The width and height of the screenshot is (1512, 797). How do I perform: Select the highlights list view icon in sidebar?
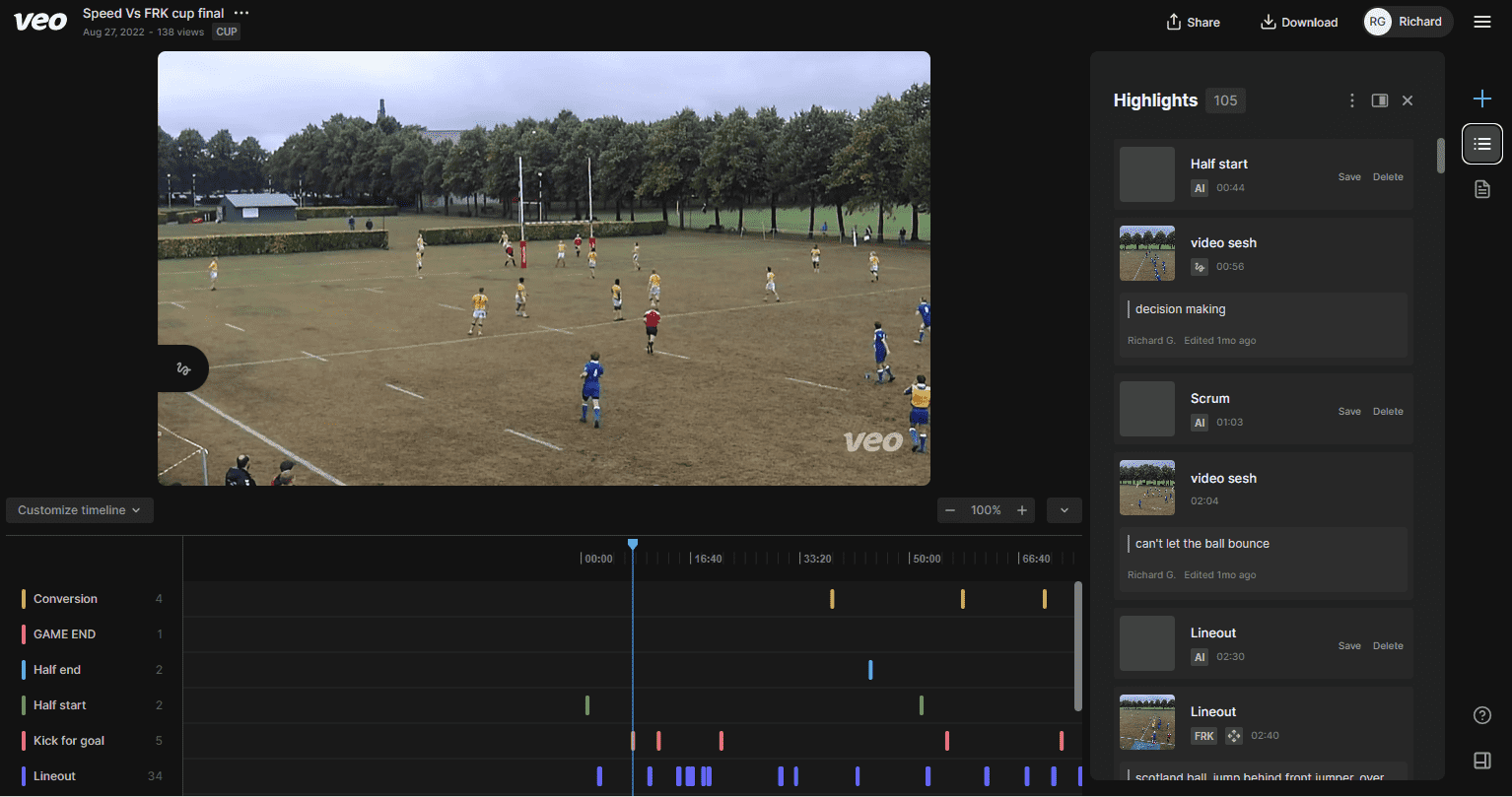1481,144
